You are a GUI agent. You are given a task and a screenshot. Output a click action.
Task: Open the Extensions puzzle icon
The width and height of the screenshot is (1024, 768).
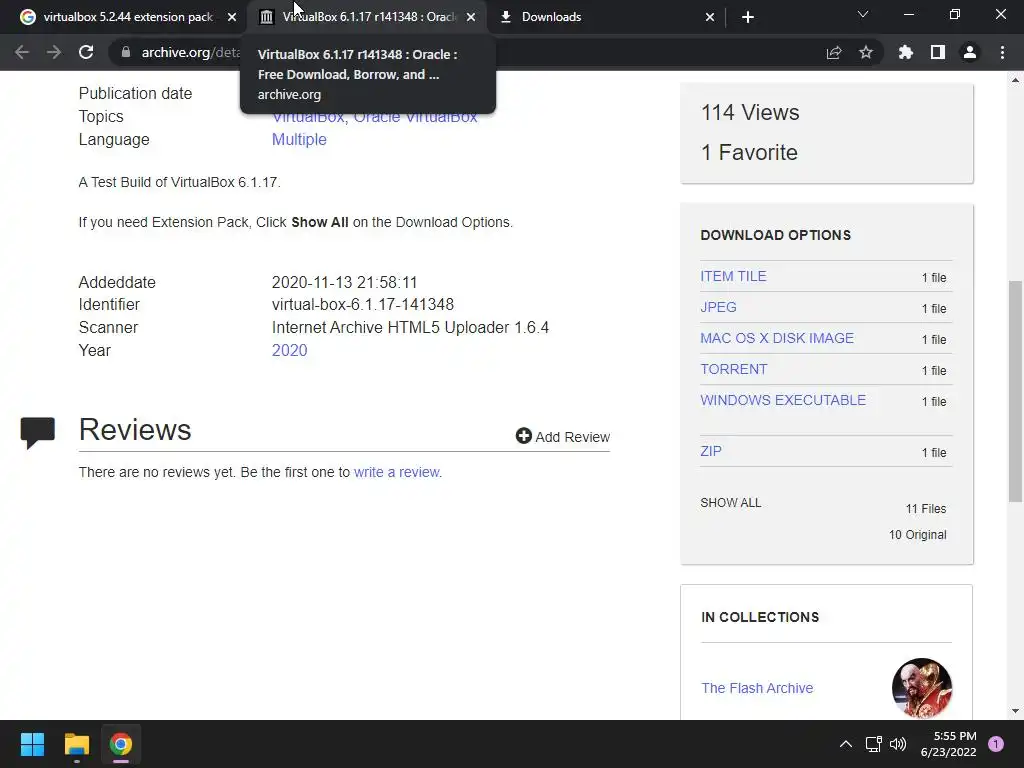(906, 52)
